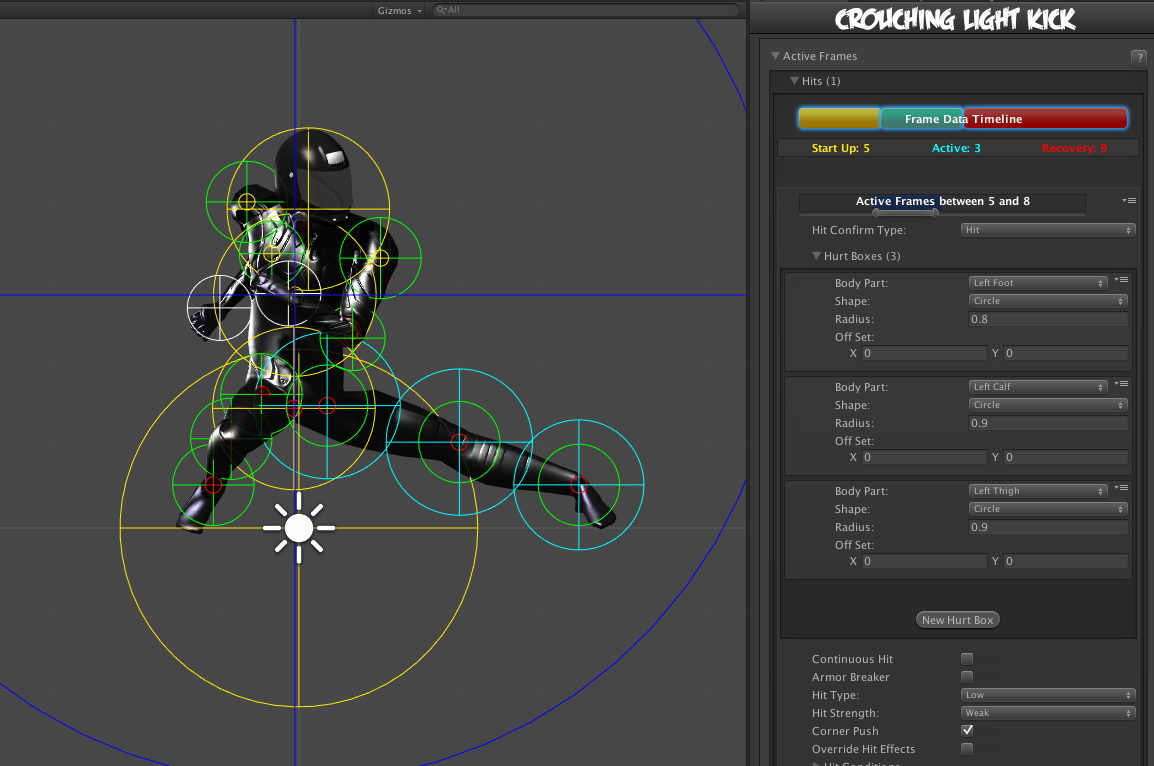Viewport: 1154px width, 766px height.
Task: Select the yellow circle around the character's head
Action: tap(308, 209)
